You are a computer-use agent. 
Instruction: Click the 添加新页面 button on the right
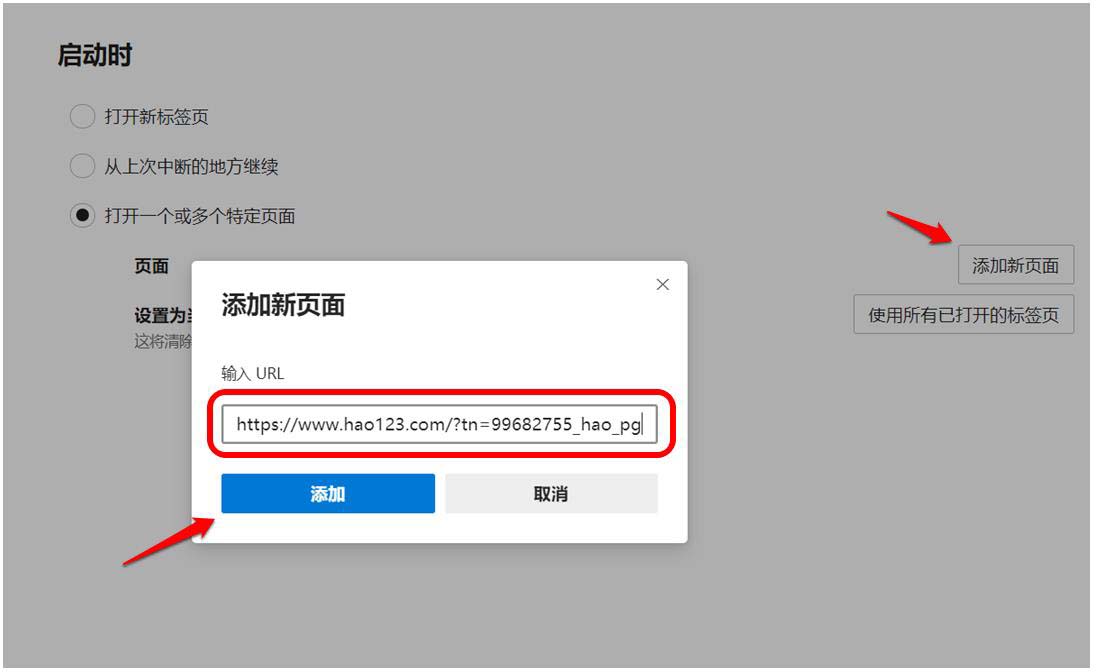[x=1015, y=265]
